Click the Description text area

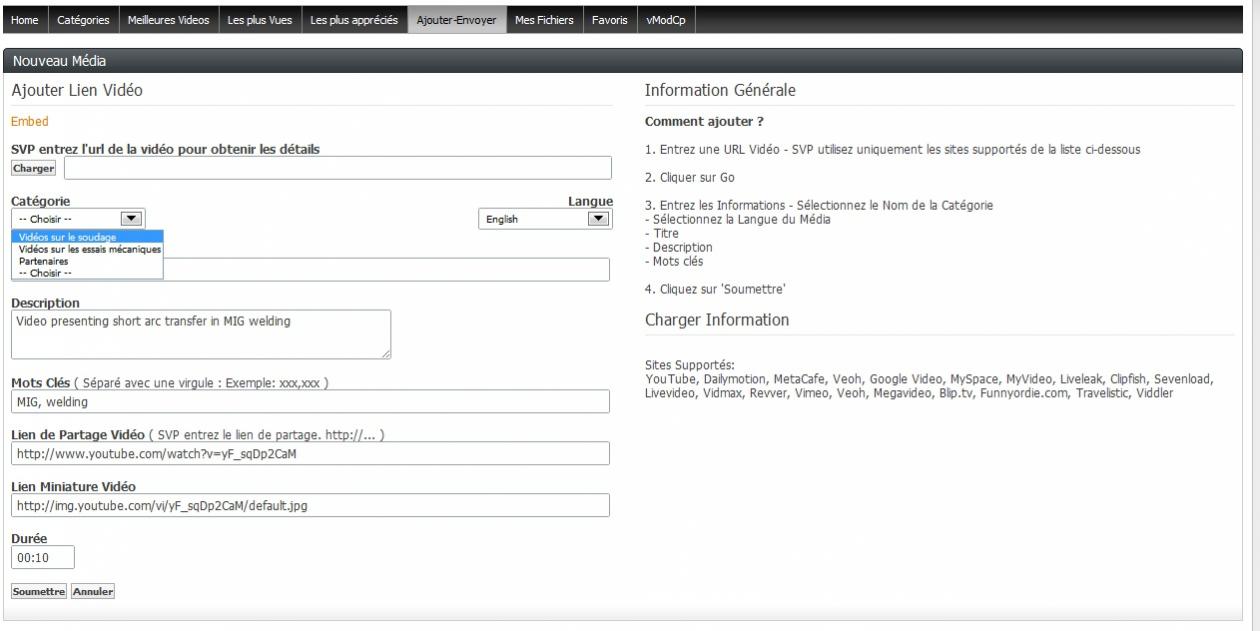click(200, 334)
